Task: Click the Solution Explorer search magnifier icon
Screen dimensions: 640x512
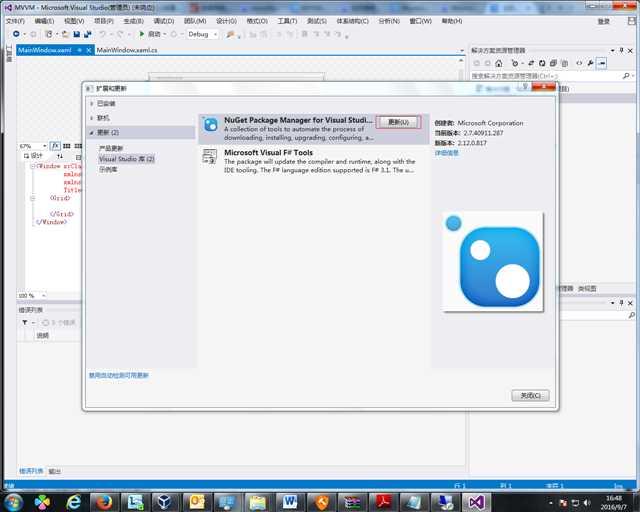Action: [626, 76]
